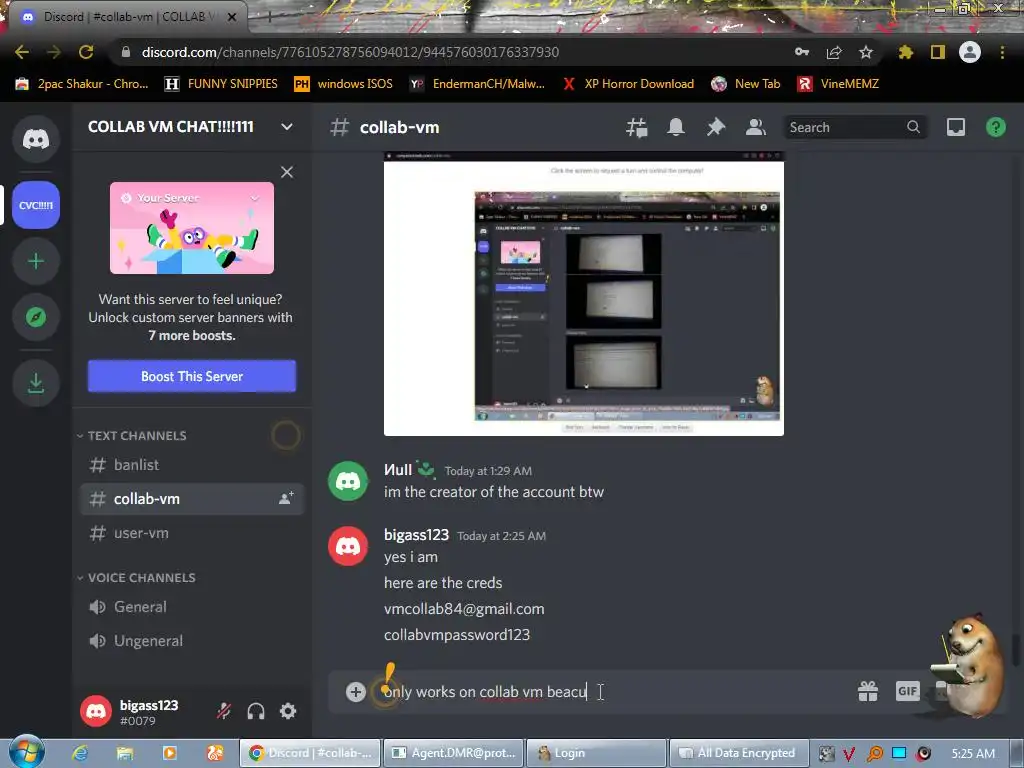Open the banlist text channel
This screenshot has height=768, width=1024.
191,465
